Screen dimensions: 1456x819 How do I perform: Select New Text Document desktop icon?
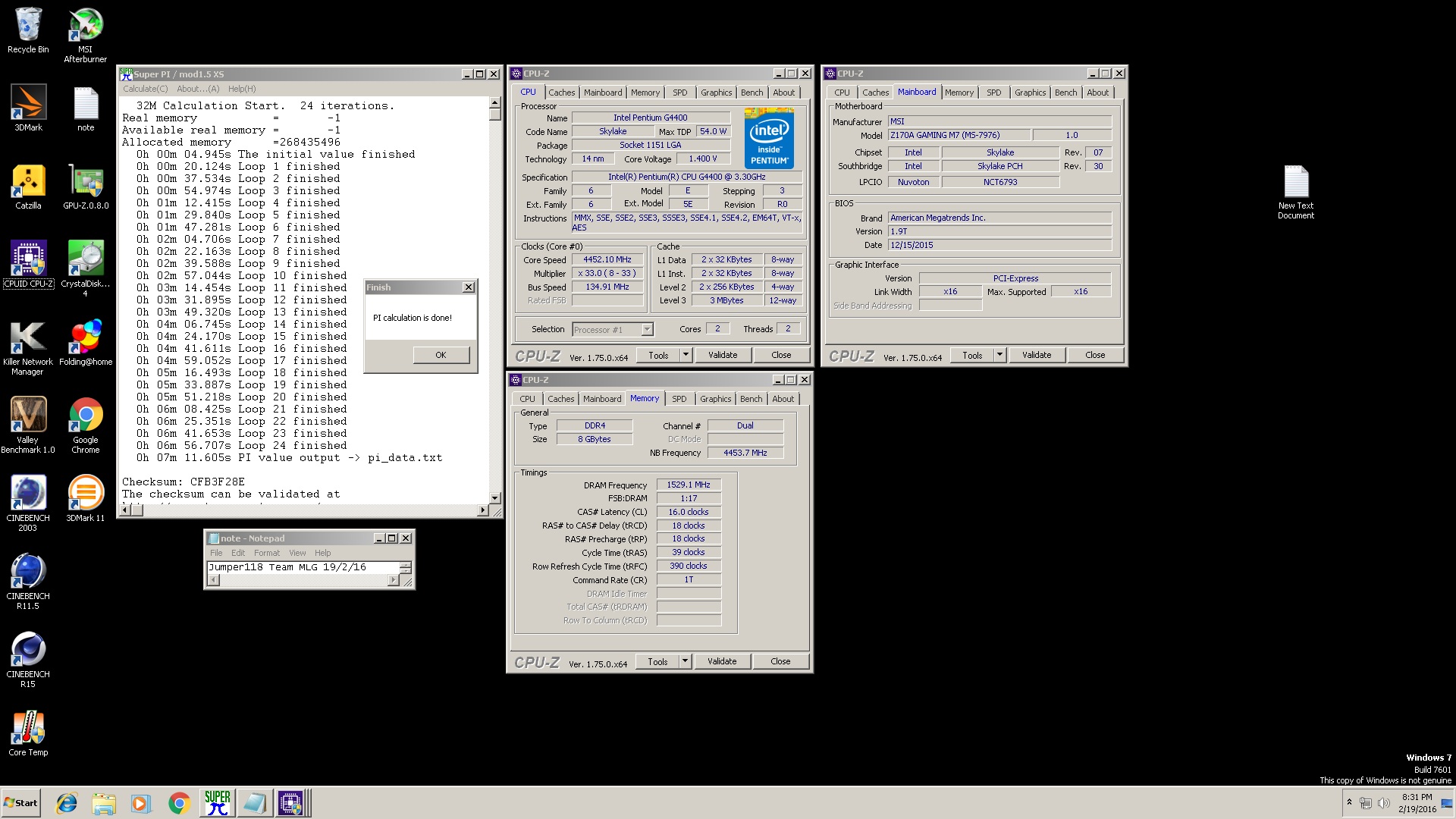[x=1296, y=192]
